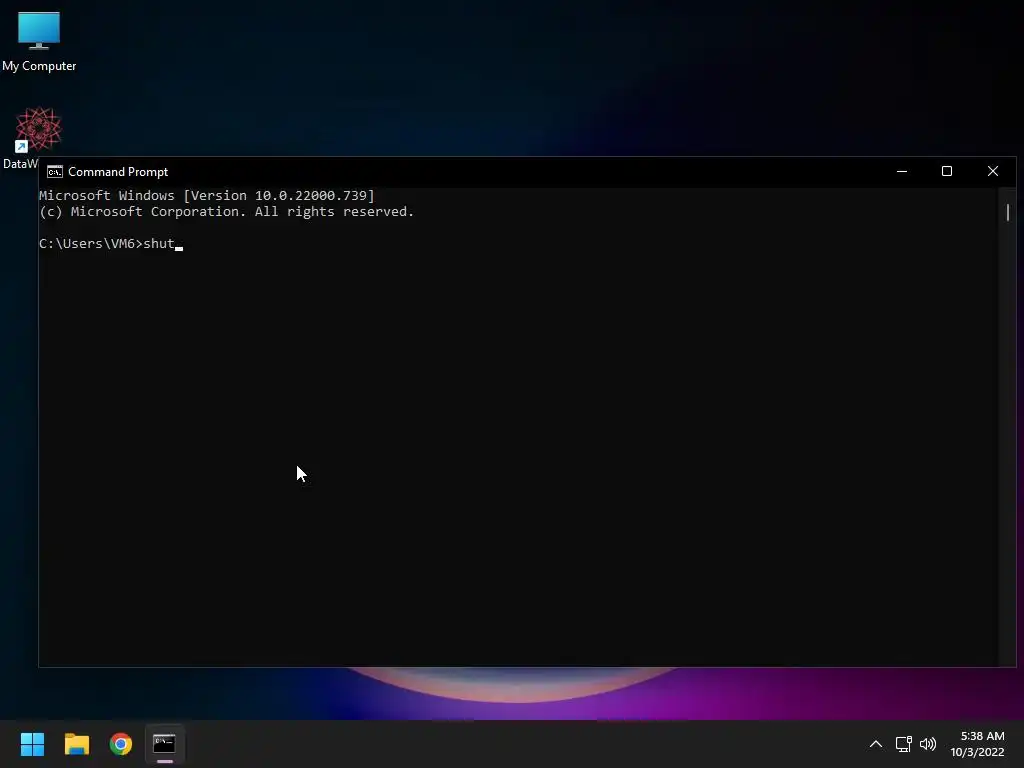Click the '10/3/2022' date text
The image size is (1024, 768).
[977, 752]
